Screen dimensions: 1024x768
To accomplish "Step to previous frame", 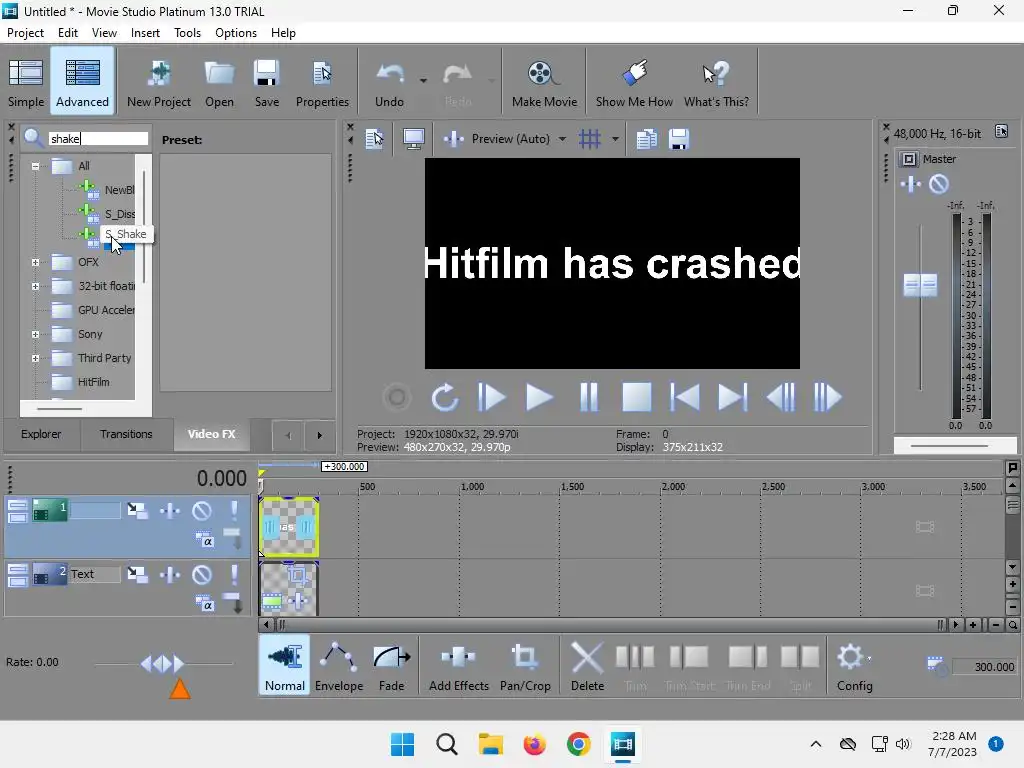I will pyautogui.click(x=781, y=398).
